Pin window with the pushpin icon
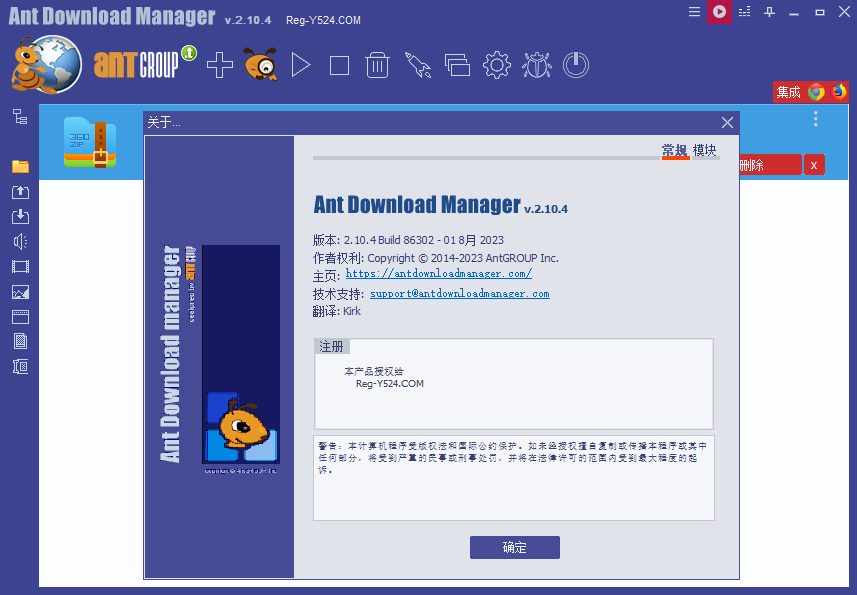 [x=770, y=11]
